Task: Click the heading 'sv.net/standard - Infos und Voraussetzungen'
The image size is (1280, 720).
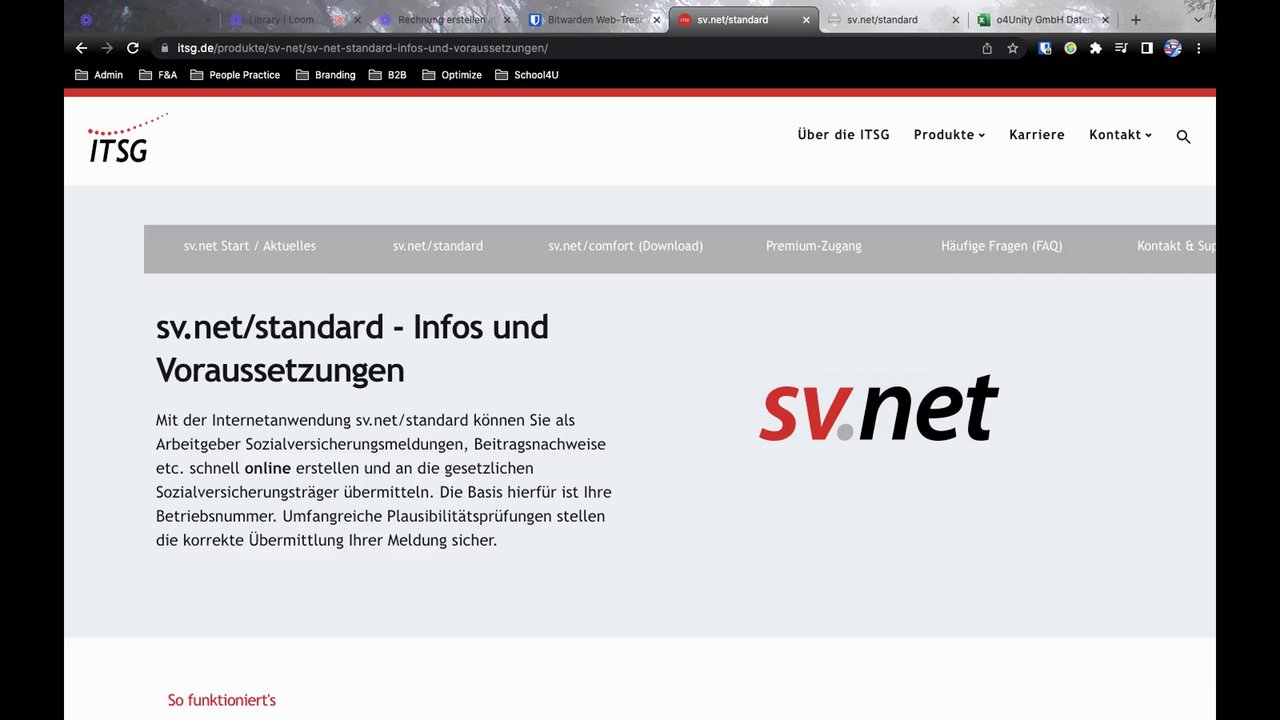Action: coord(352,348)
